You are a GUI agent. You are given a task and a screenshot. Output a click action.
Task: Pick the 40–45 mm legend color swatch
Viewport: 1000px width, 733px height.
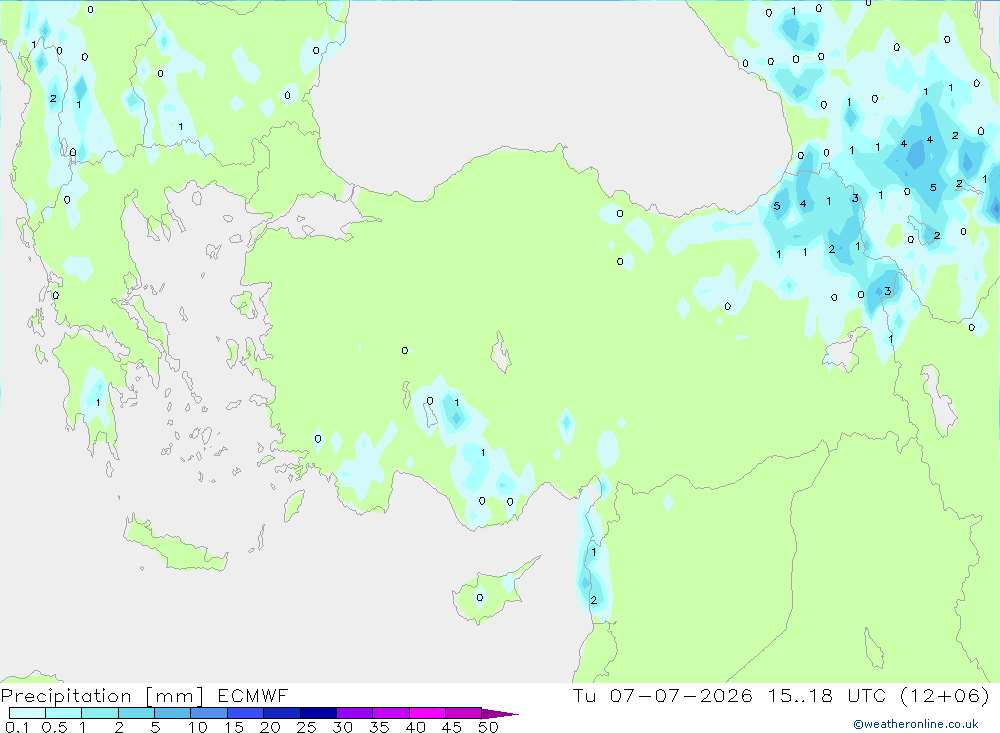pyautogui.click(x=427, y=713)
